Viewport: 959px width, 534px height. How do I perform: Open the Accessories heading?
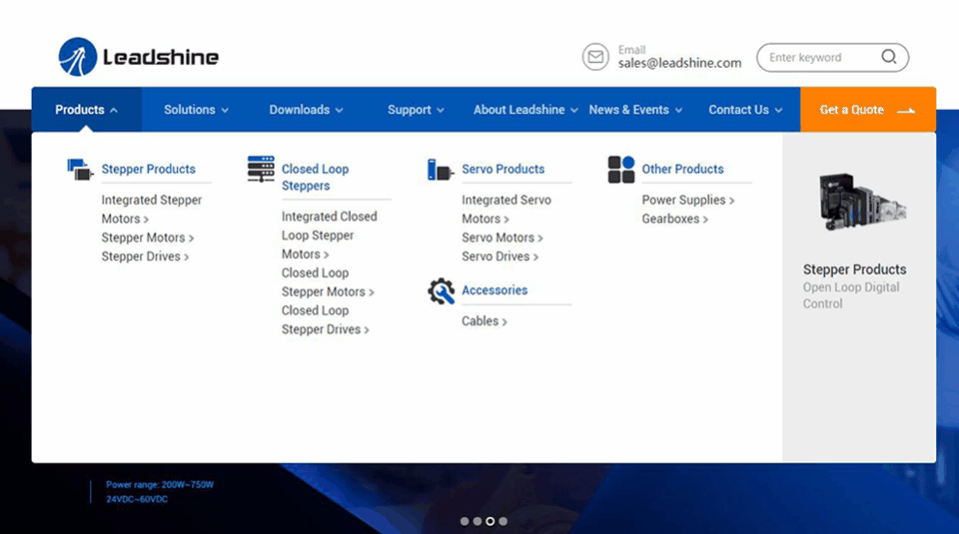pyautogui.click(x=494, y=290)
